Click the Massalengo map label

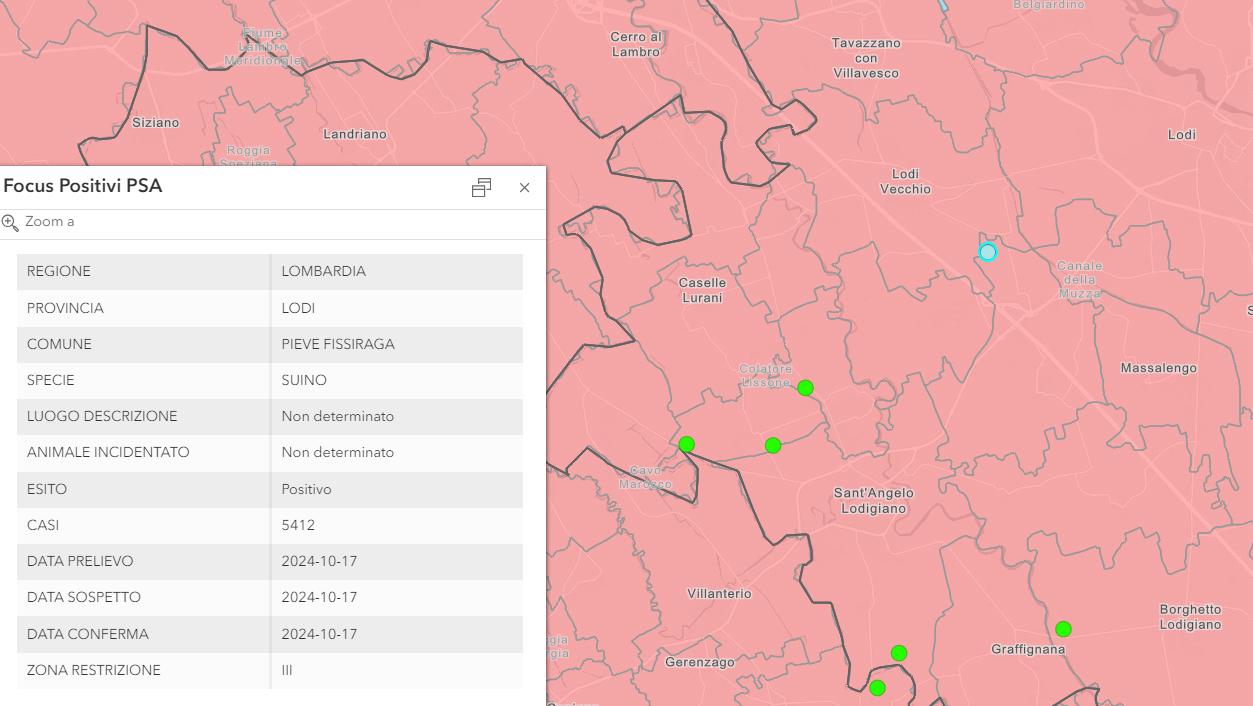click(x=1158, y=368)
